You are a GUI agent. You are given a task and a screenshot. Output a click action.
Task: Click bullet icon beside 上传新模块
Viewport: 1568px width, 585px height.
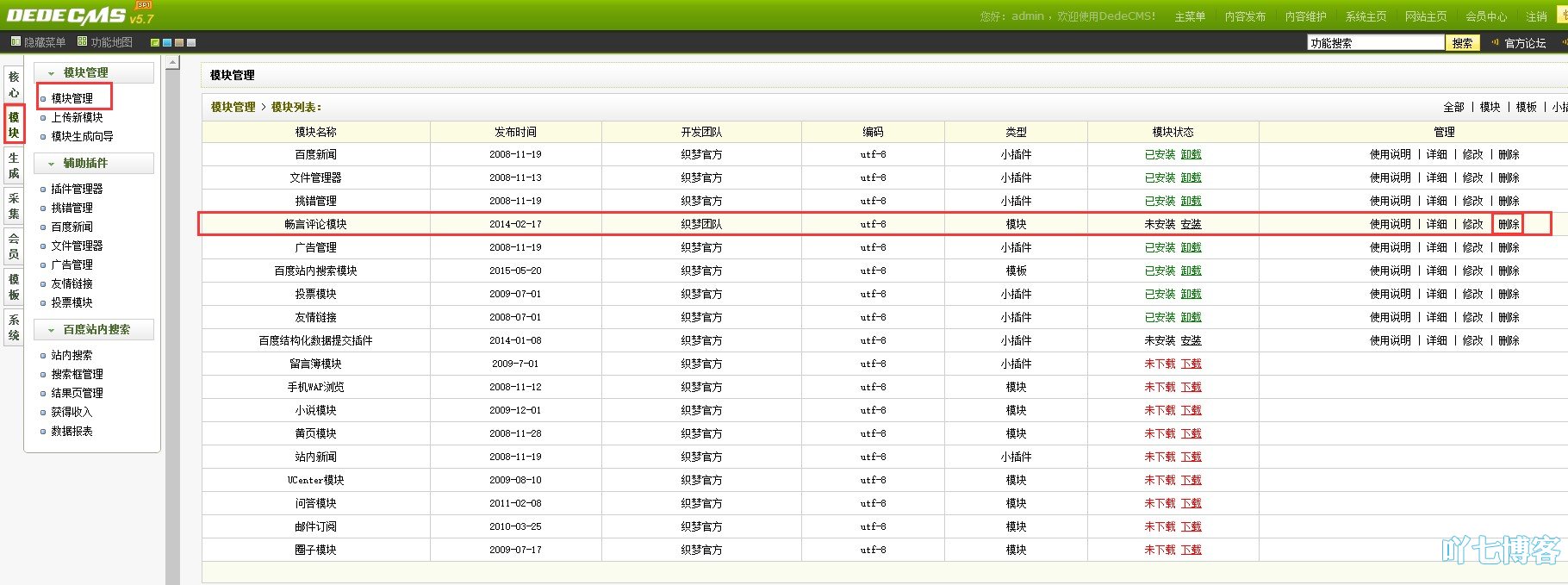43,118
